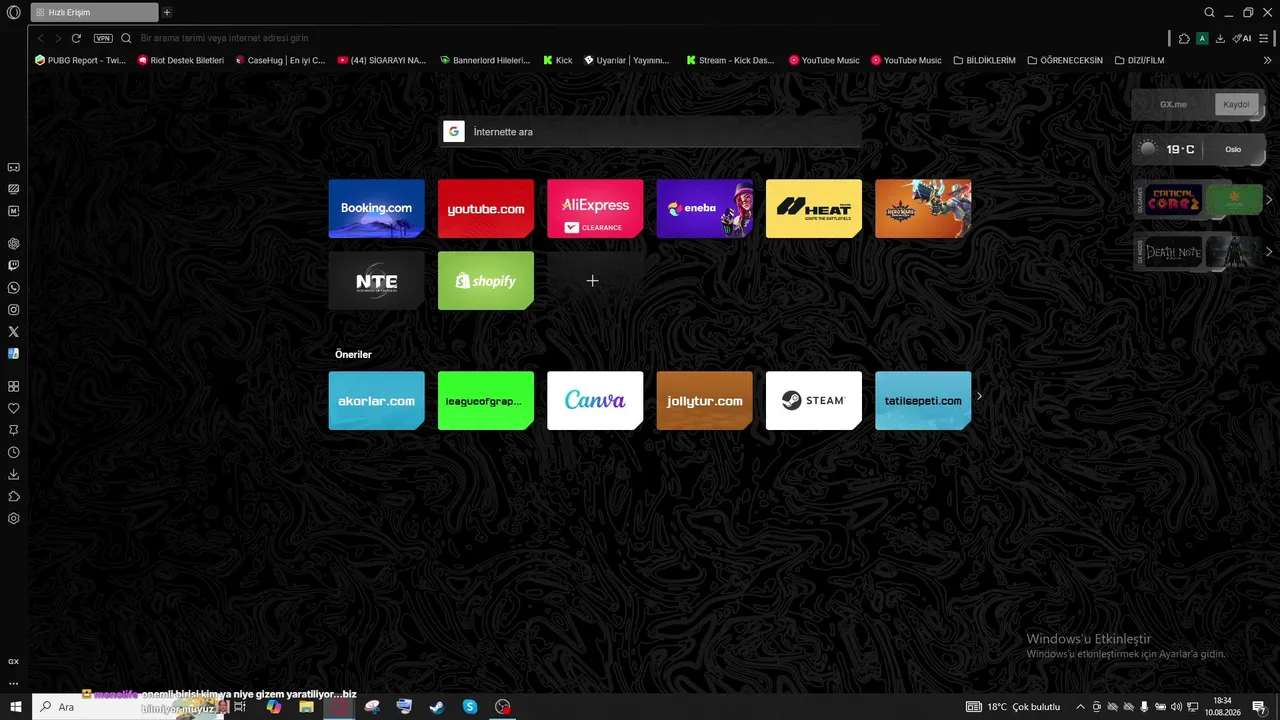1280x720 pixels.
Task: Open Speed Dial grid icon in sidebar
Action: 14,386
